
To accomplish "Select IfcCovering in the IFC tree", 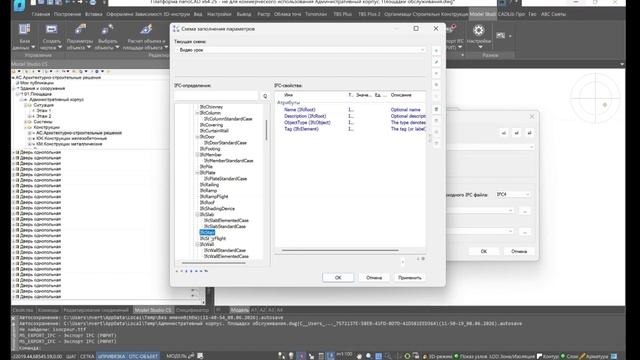I will click(211, 125).
